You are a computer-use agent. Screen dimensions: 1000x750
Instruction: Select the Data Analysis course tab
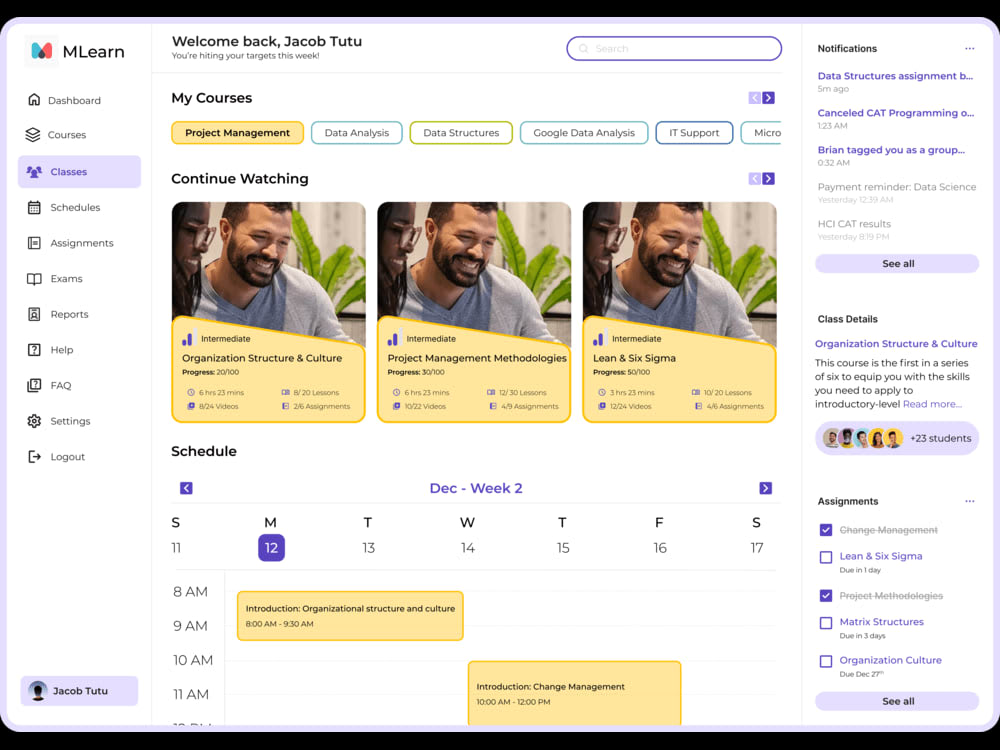click(x=357, y=133)
